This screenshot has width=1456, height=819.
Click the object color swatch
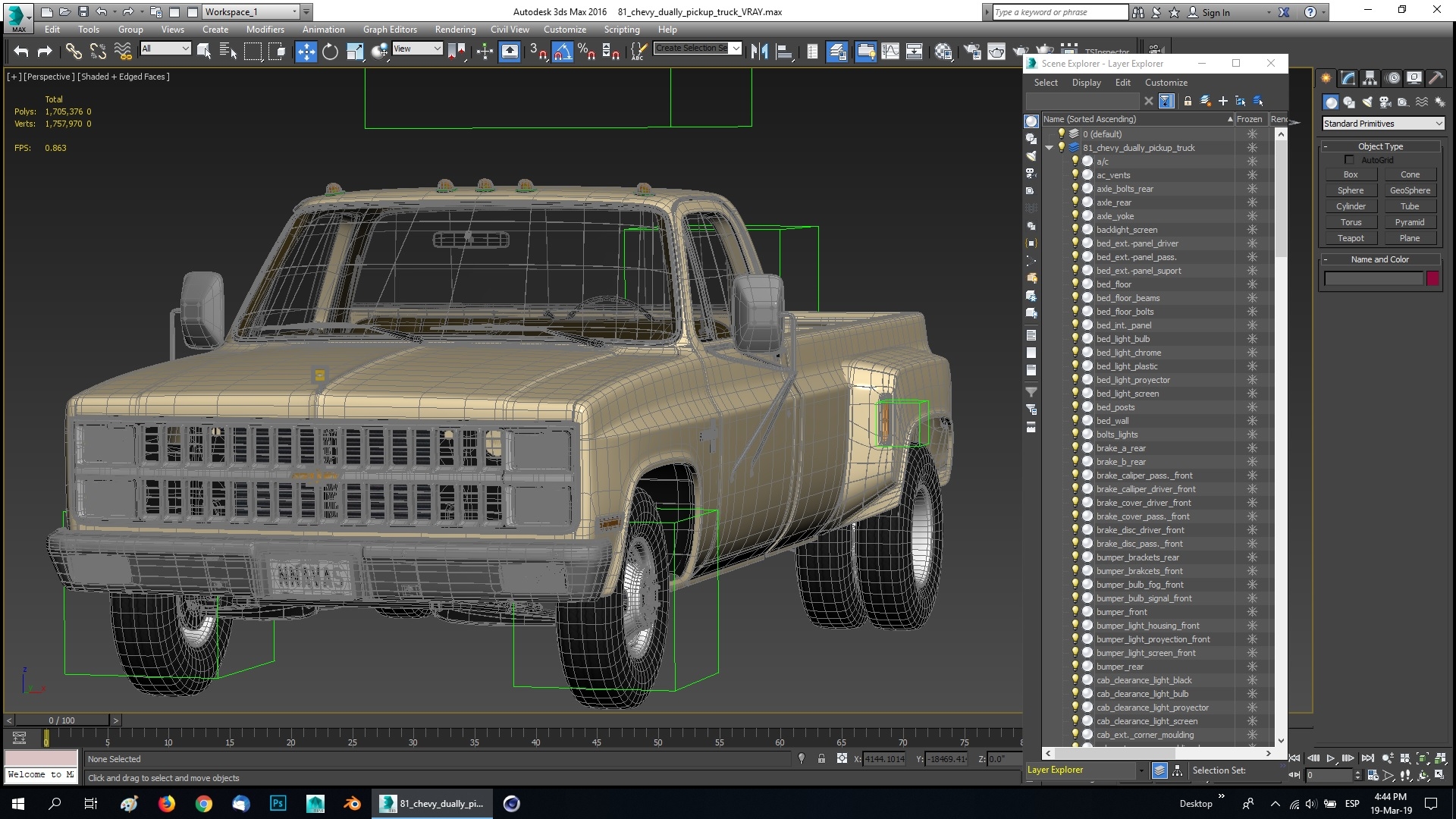(x=1432, y=278)
